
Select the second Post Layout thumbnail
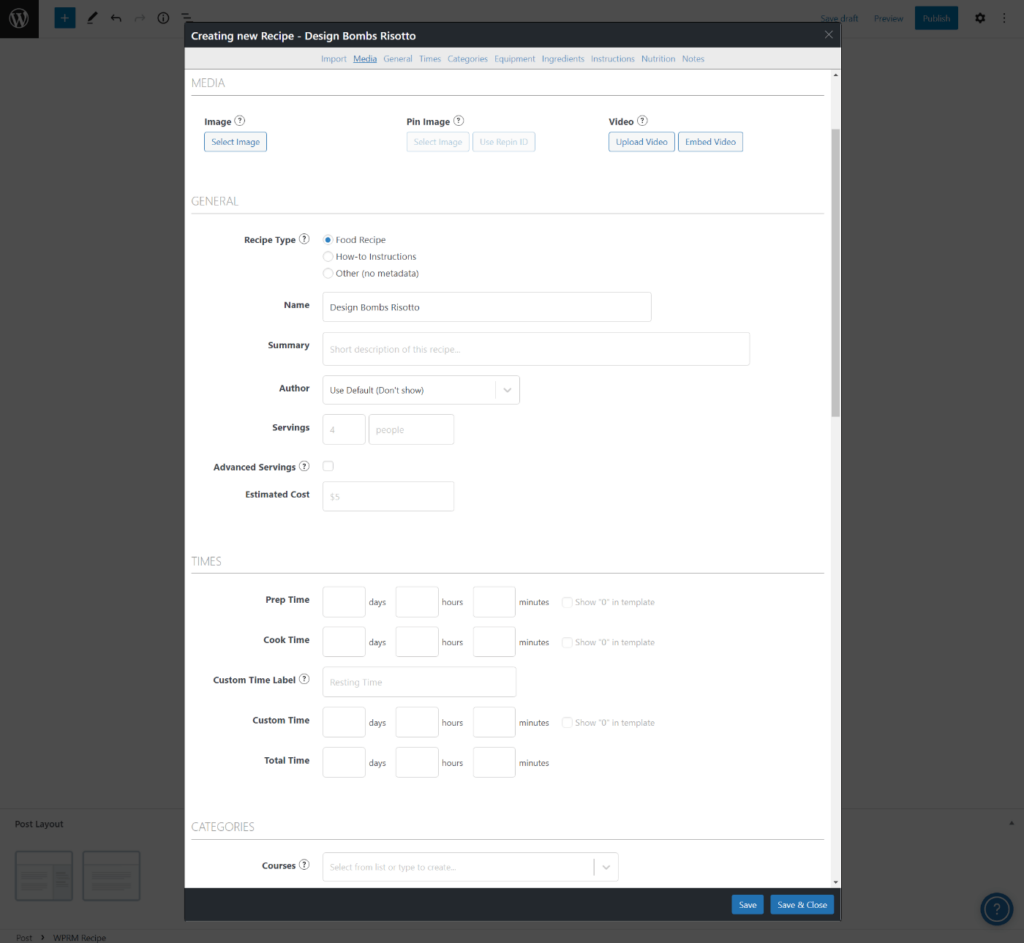click(x=111, y=876)
